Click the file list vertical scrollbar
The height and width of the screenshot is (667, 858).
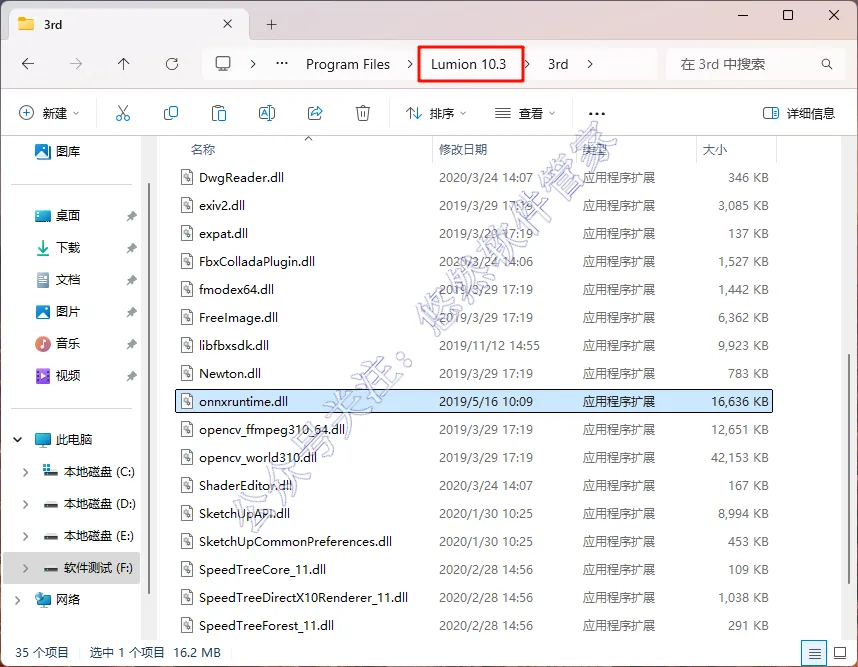pos(849,468)
